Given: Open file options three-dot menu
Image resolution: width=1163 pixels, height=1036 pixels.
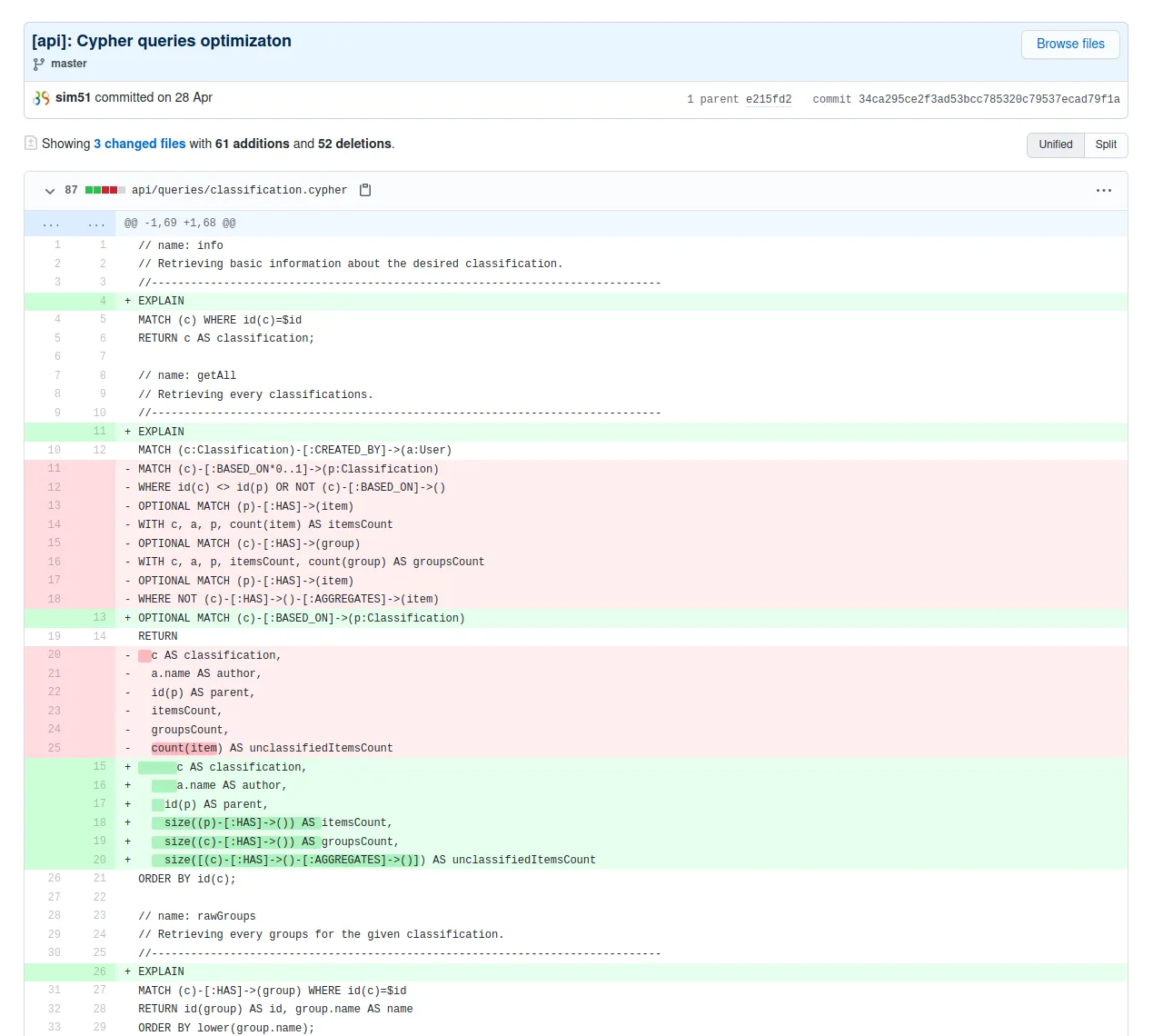Looking at the screenshot, I should pyautogui.click(x=1104, y=191).
